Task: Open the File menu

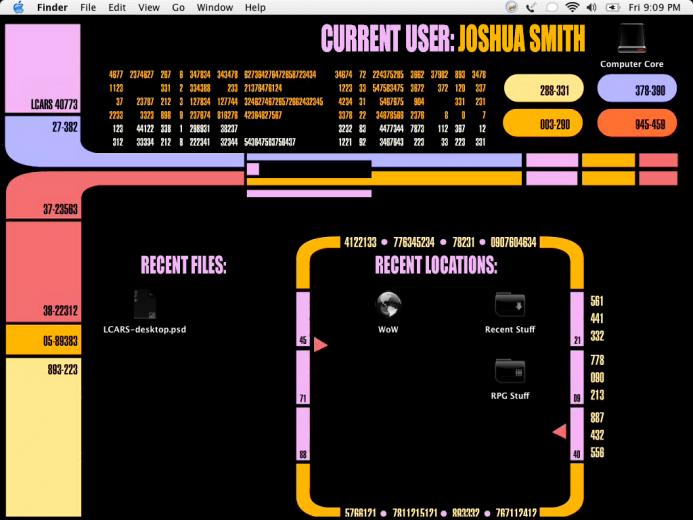Action: coord(88,8)
